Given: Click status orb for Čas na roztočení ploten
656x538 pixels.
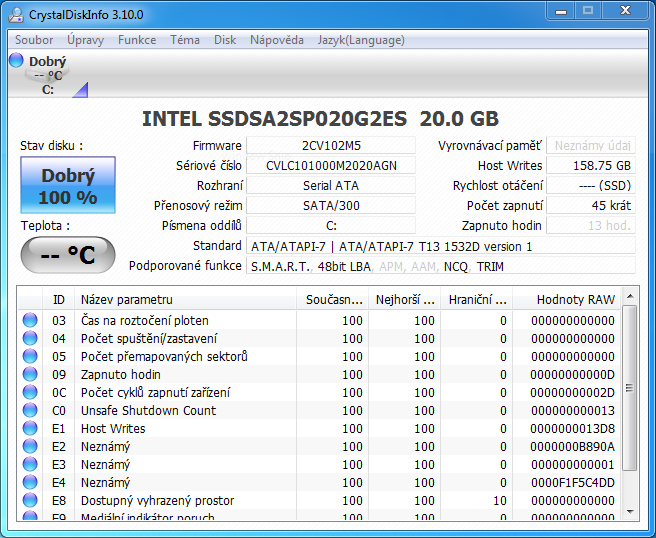Looking at the screenshot, I should (x=30, y=321).
